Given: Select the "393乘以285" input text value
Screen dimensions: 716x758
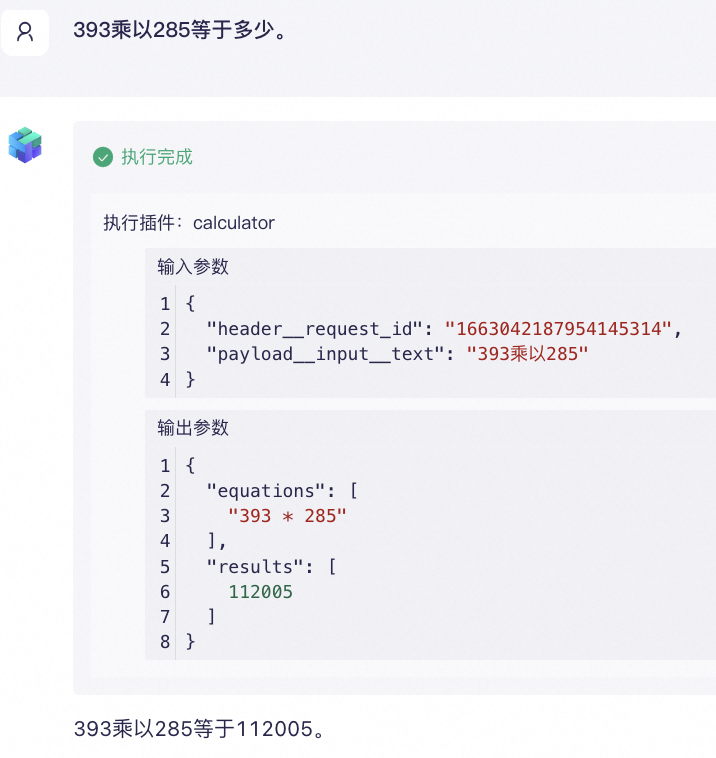Looking at the screenshot, I should tap(527, 355).
